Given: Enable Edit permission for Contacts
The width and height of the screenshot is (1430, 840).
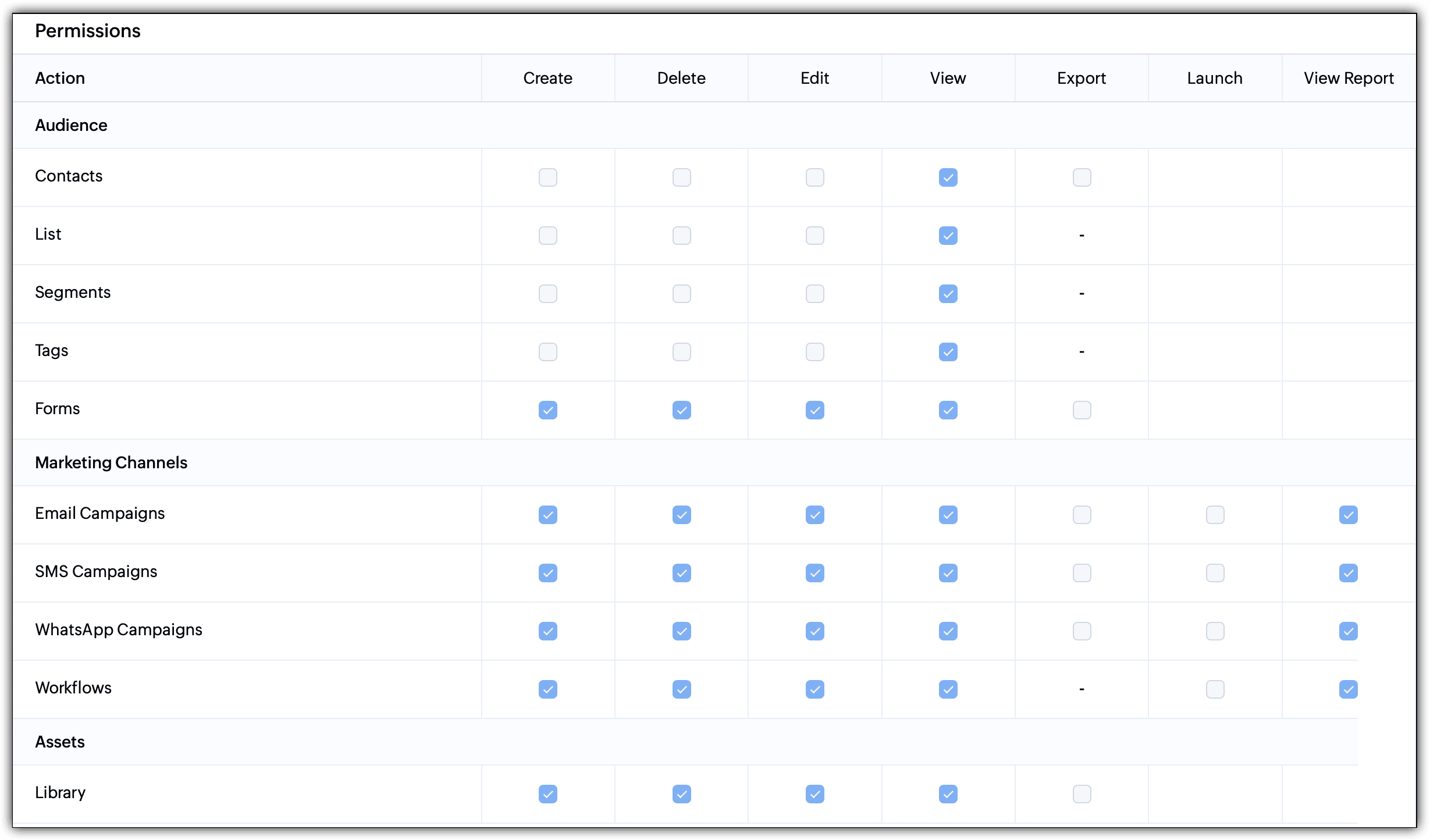Looking at the screenshot, I should coord(814,177).
